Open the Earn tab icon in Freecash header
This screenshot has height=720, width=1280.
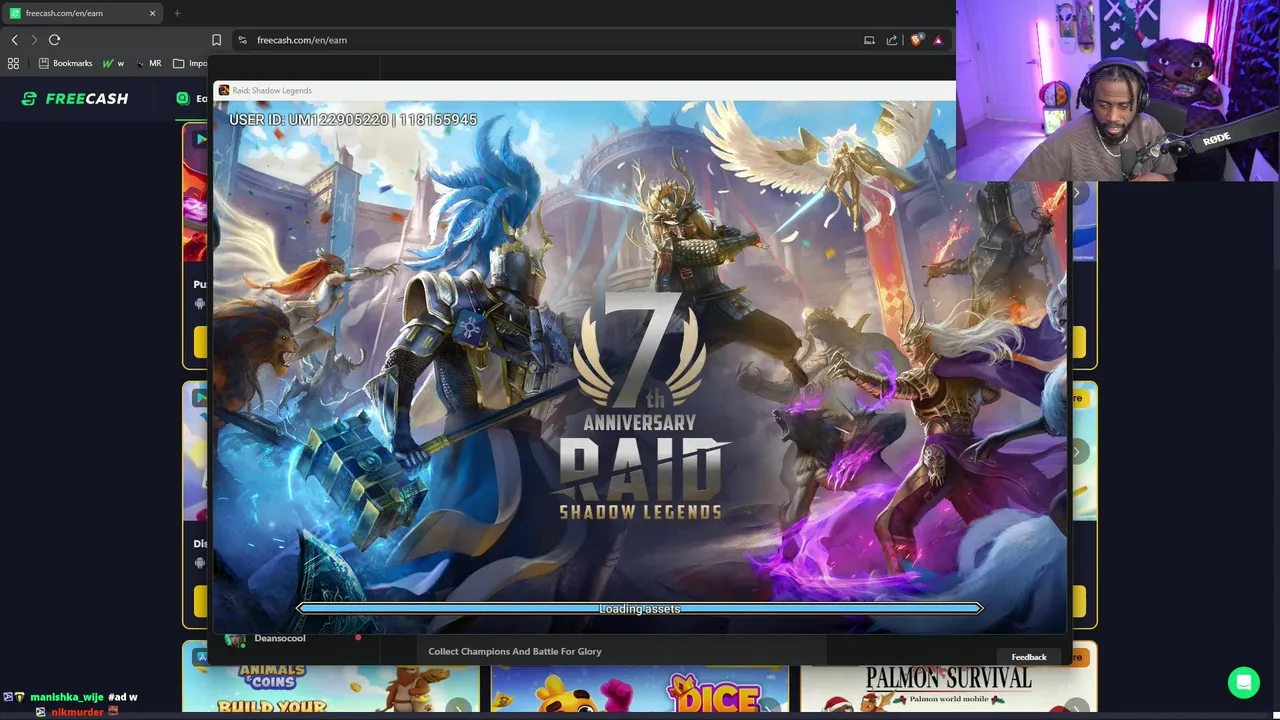[182, 98]
